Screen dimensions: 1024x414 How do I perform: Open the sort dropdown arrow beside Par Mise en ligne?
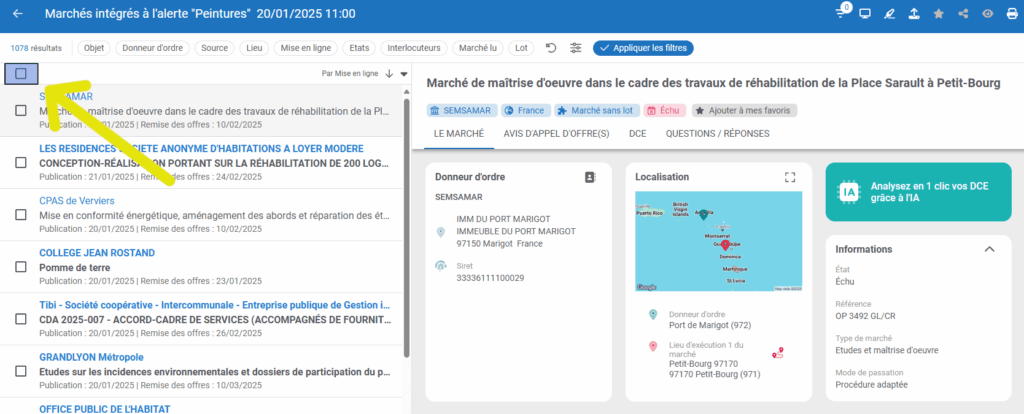pyautogui.click(x=404, y=73)
